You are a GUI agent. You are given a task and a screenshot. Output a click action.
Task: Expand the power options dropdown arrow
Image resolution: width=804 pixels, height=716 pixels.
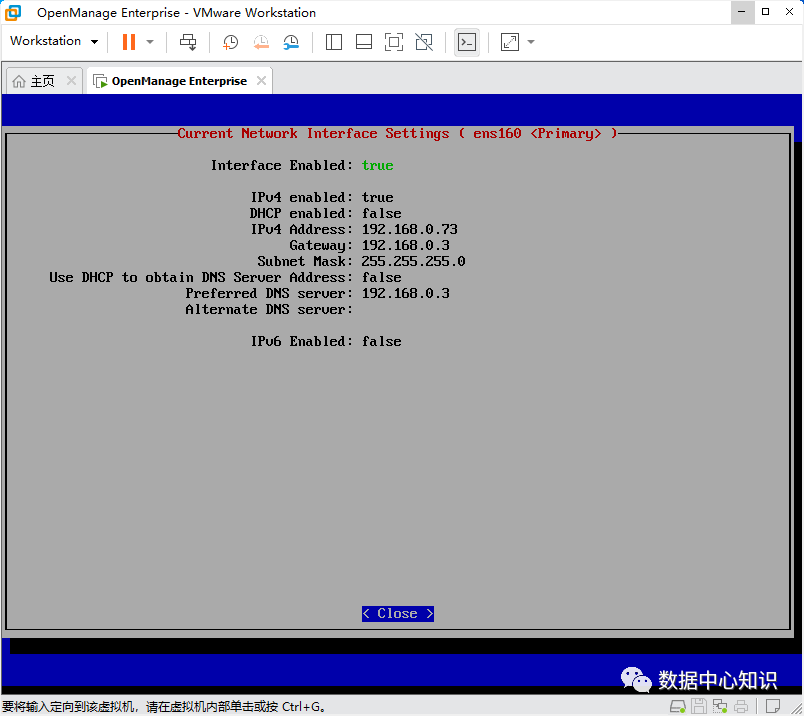pyautogui.click(x=150, y=42)
